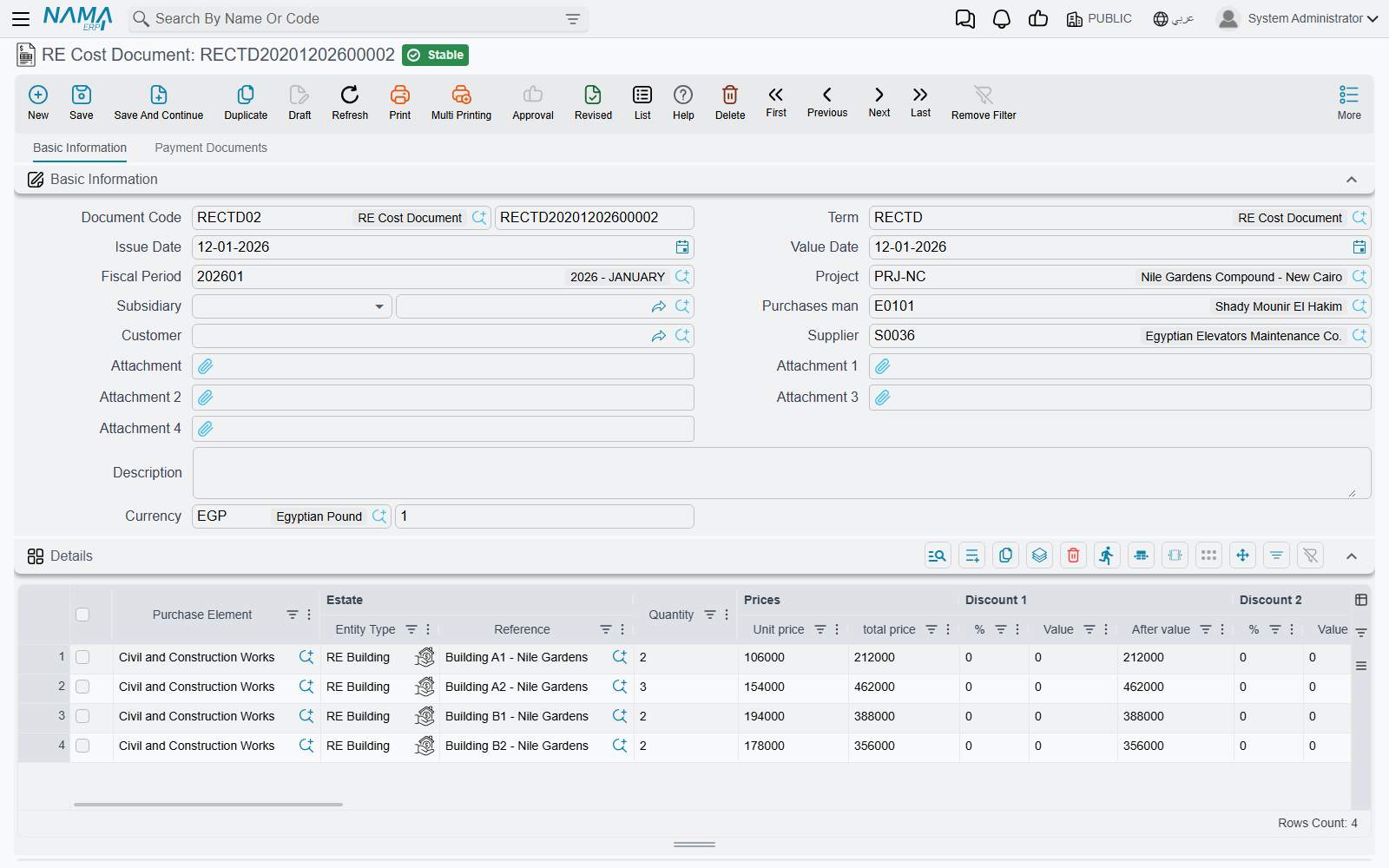Viewport: 1389px width, 868px height.
Task: Go to First record
Action: 776,102
